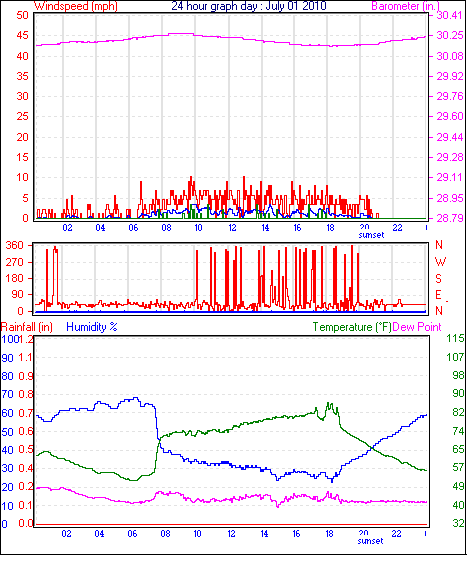Click the 5 mph windspeed axis label

point(25,198)
